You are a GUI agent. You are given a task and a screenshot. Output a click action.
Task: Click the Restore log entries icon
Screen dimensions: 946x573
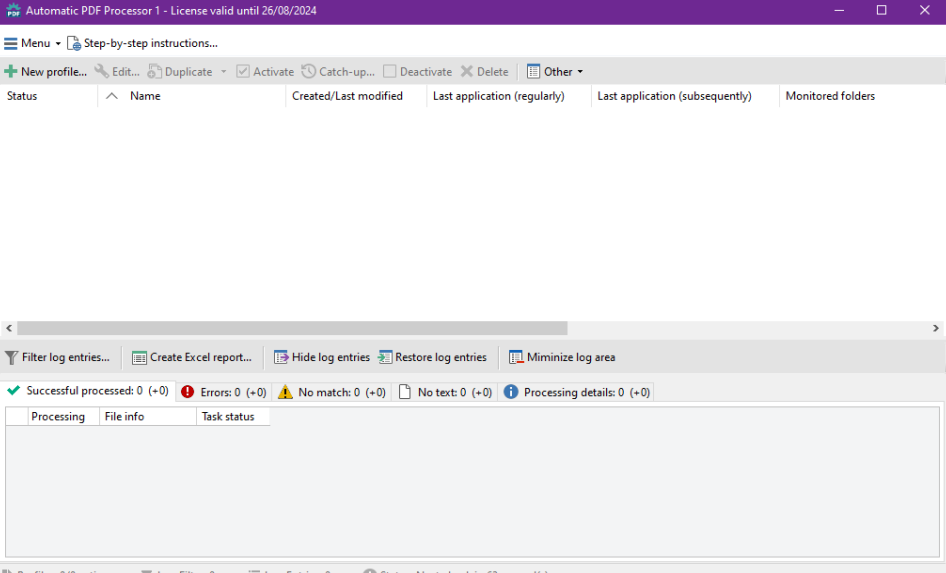pyautogui.click(x=385, y=357)
